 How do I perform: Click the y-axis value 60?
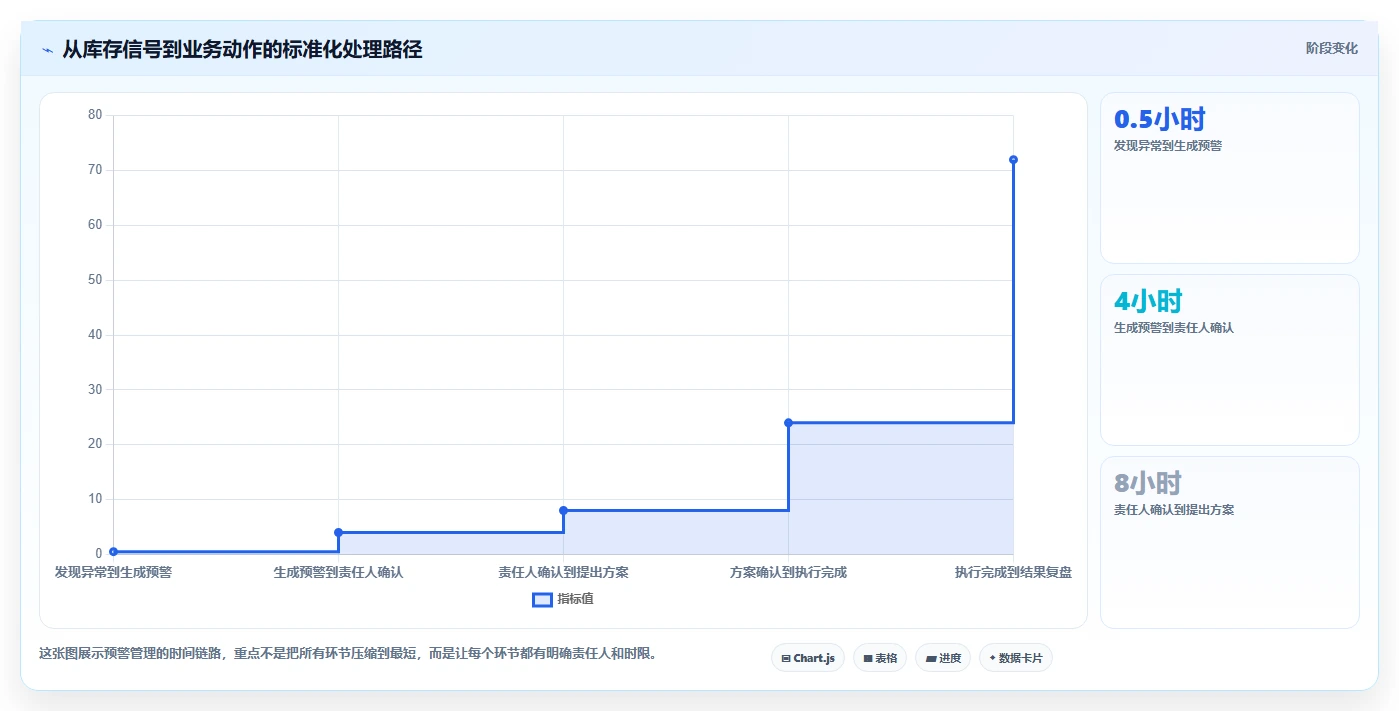96,225
